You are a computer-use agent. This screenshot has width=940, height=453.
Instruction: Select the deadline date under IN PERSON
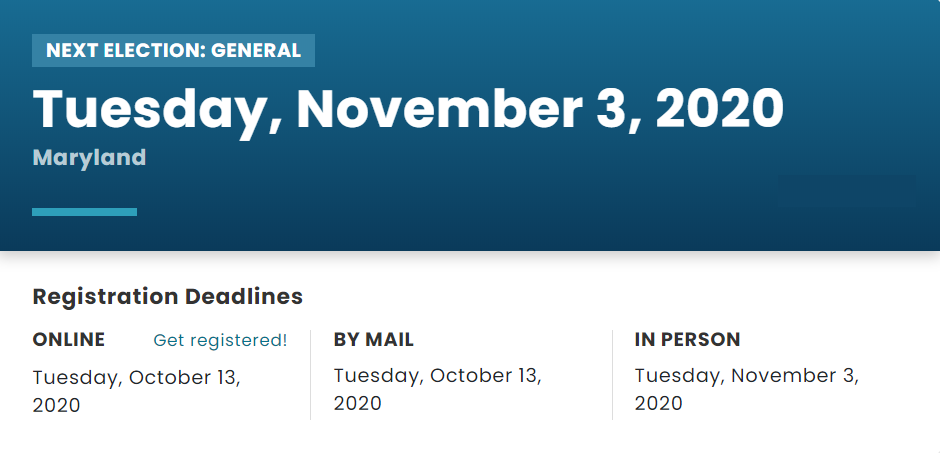(x=747, y=389)
